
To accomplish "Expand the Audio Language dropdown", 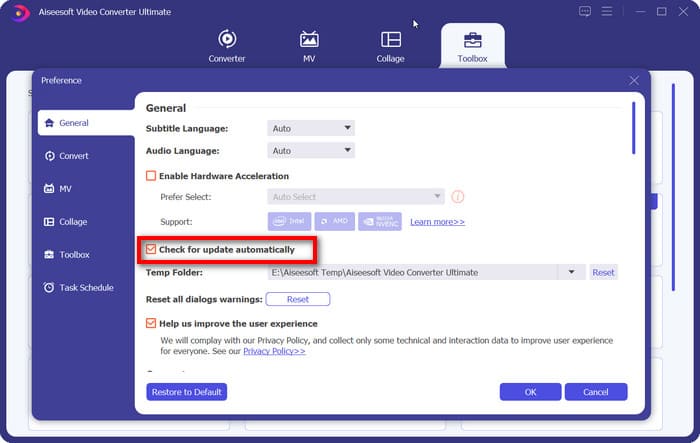I will pyautogui.click(x=311, y=150).
